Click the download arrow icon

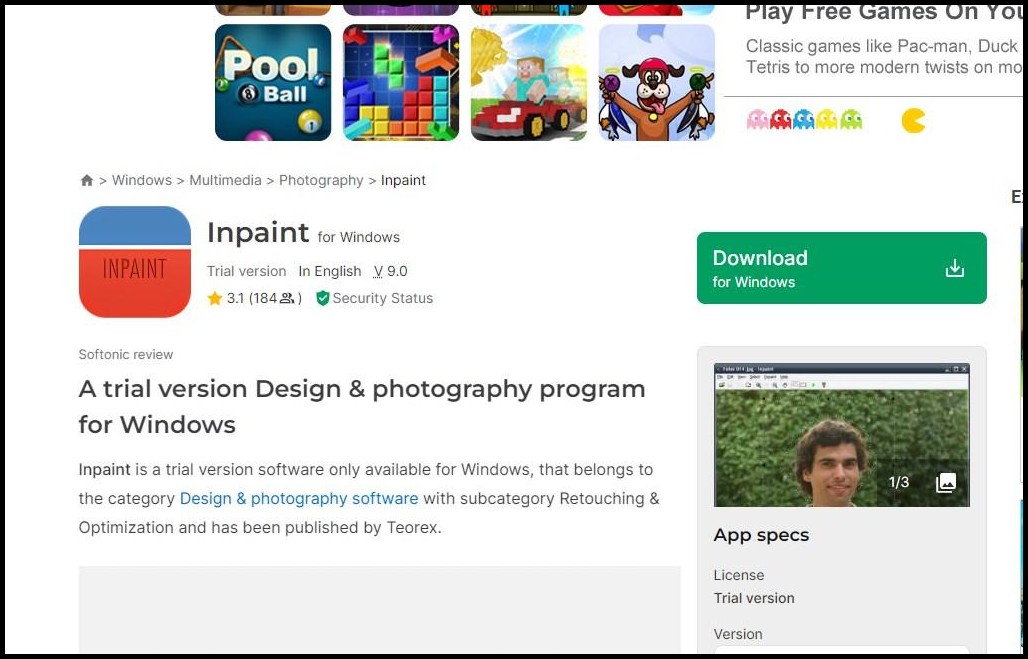(x=955, y=268)
